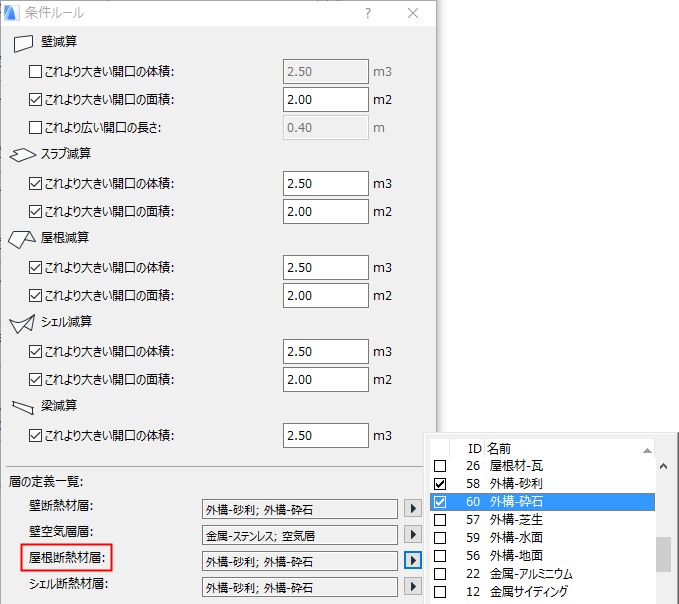Viewport: 679px width, 604px height.
Task: Enable wall opening volume checkbox under 壁減算
Action: 35,71
